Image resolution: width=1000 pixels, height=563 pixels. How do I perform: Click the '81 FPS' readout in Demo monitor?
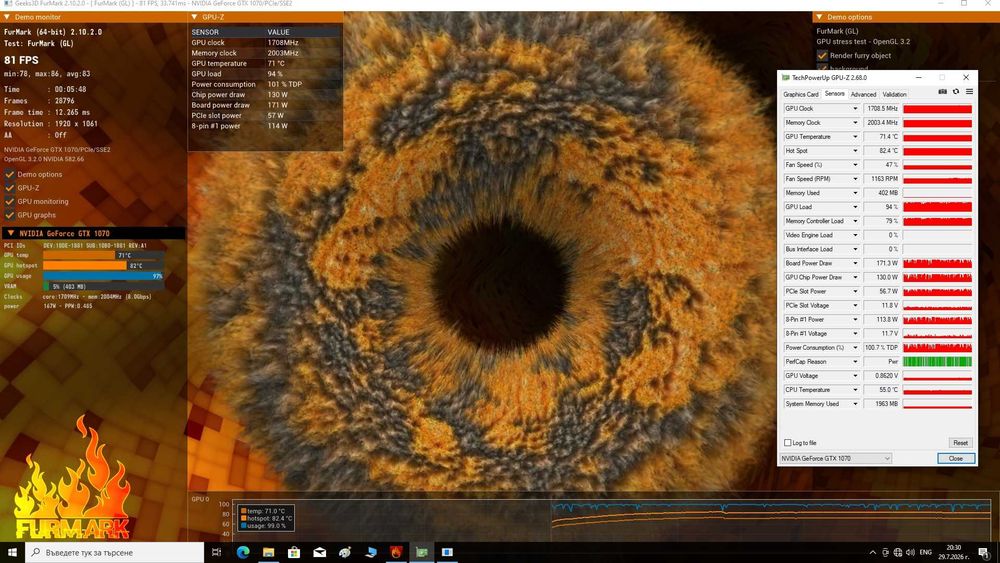click(x=21, y=60)
